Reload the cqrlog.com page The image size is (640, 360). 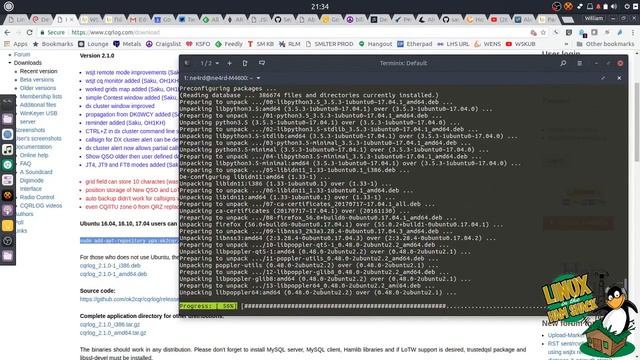click(x=29, y=32)
